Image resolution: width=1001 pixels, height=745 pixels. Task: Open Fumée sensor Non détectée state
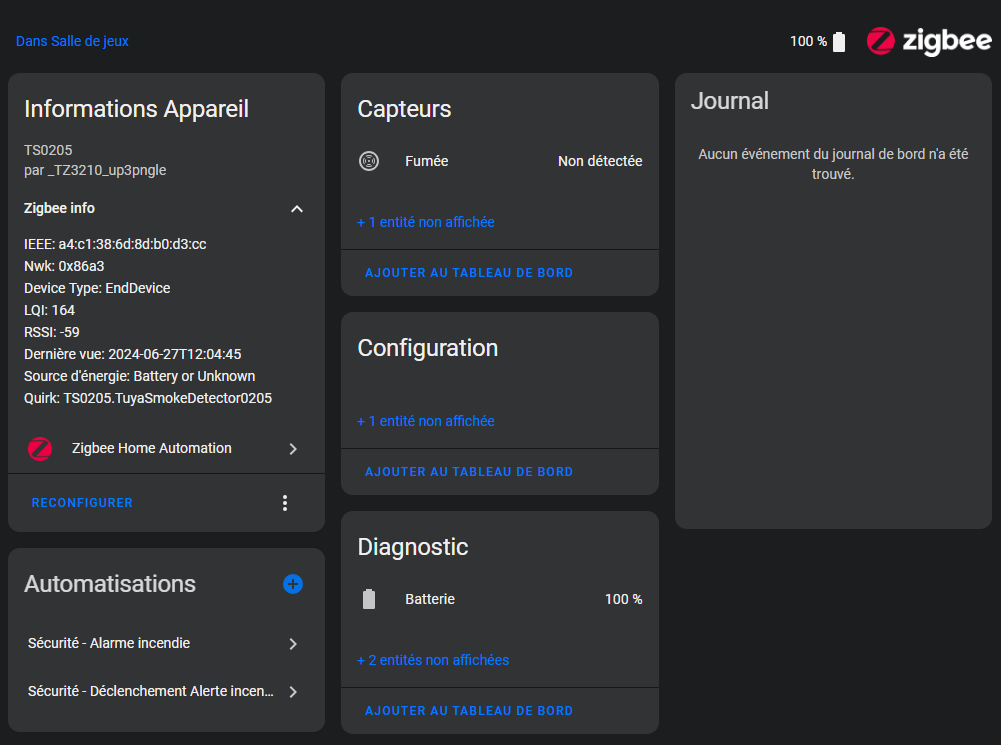pos(599,161)
